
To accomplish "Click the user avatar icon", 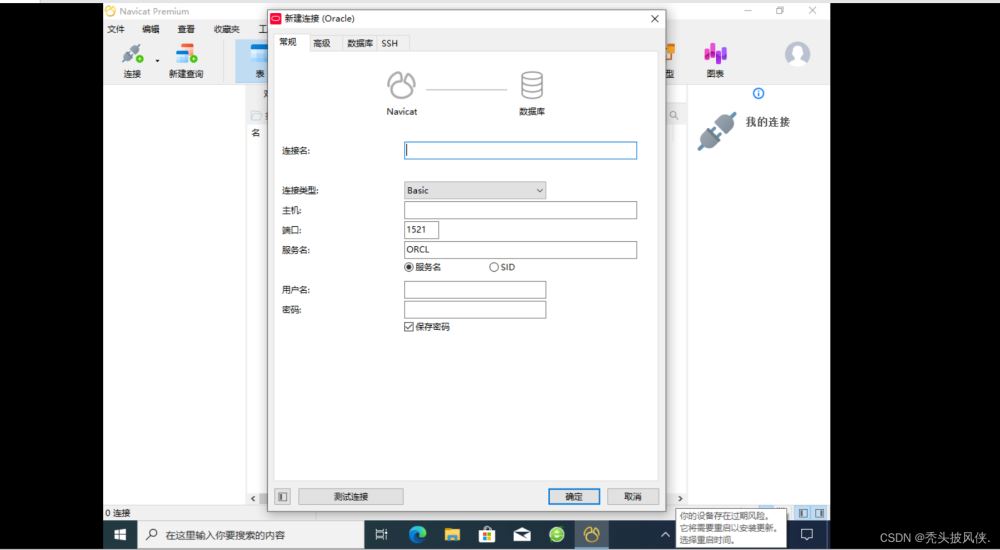I will pos(797,55).
